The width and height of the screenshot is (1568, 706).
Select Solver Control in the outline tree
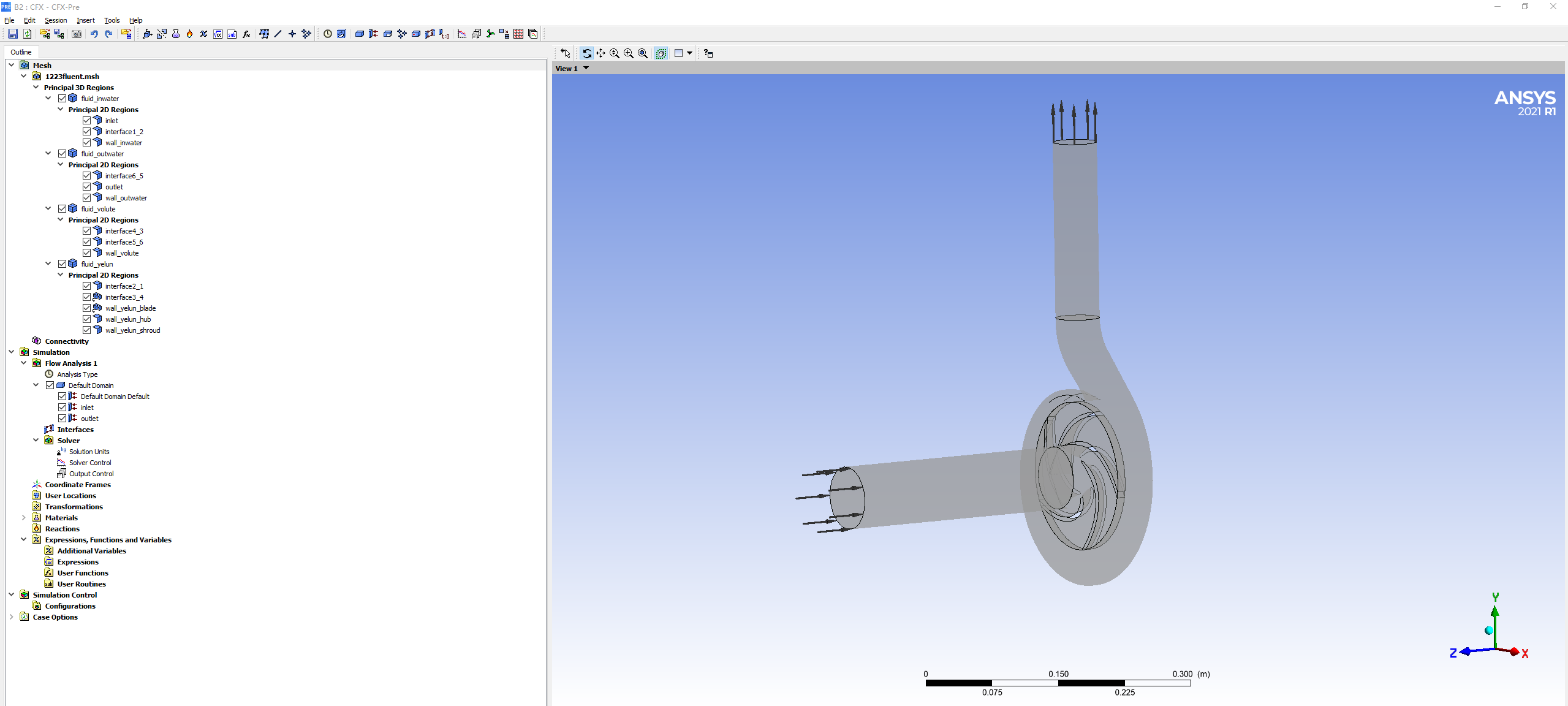pyautogui.click(x=90, y=463)
